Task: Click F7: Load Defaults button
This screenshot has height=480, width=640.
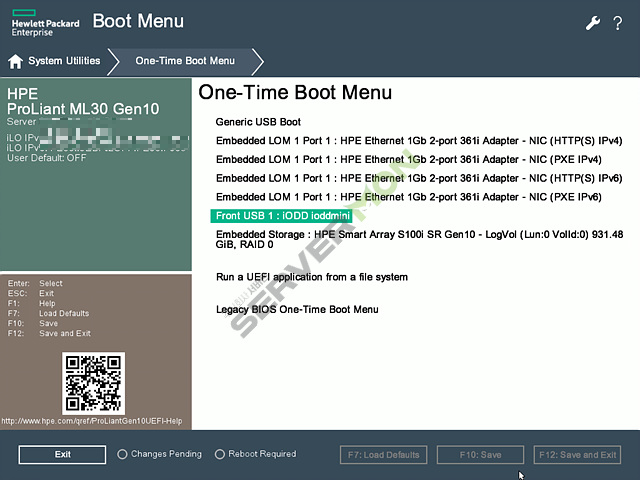Action: (383, 455)
